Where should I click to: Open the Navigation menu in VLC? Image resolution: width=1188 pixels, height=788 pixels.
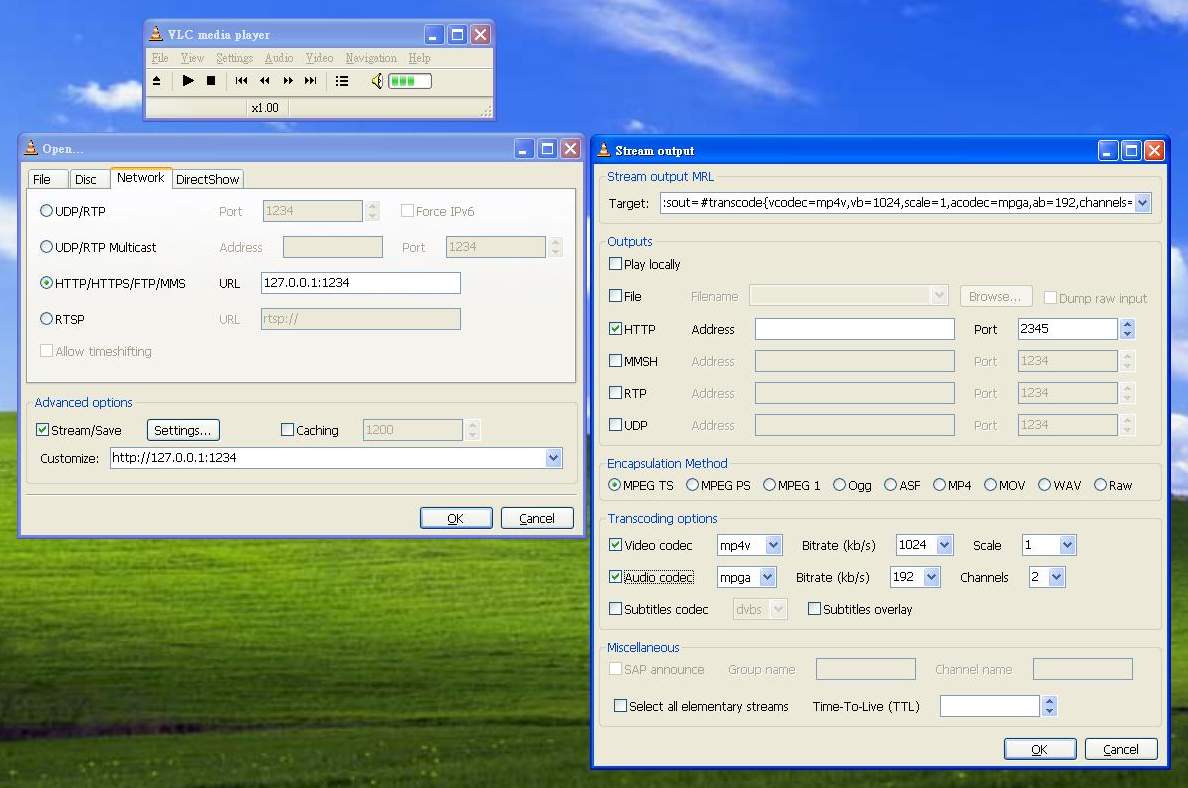coord(371,58)
